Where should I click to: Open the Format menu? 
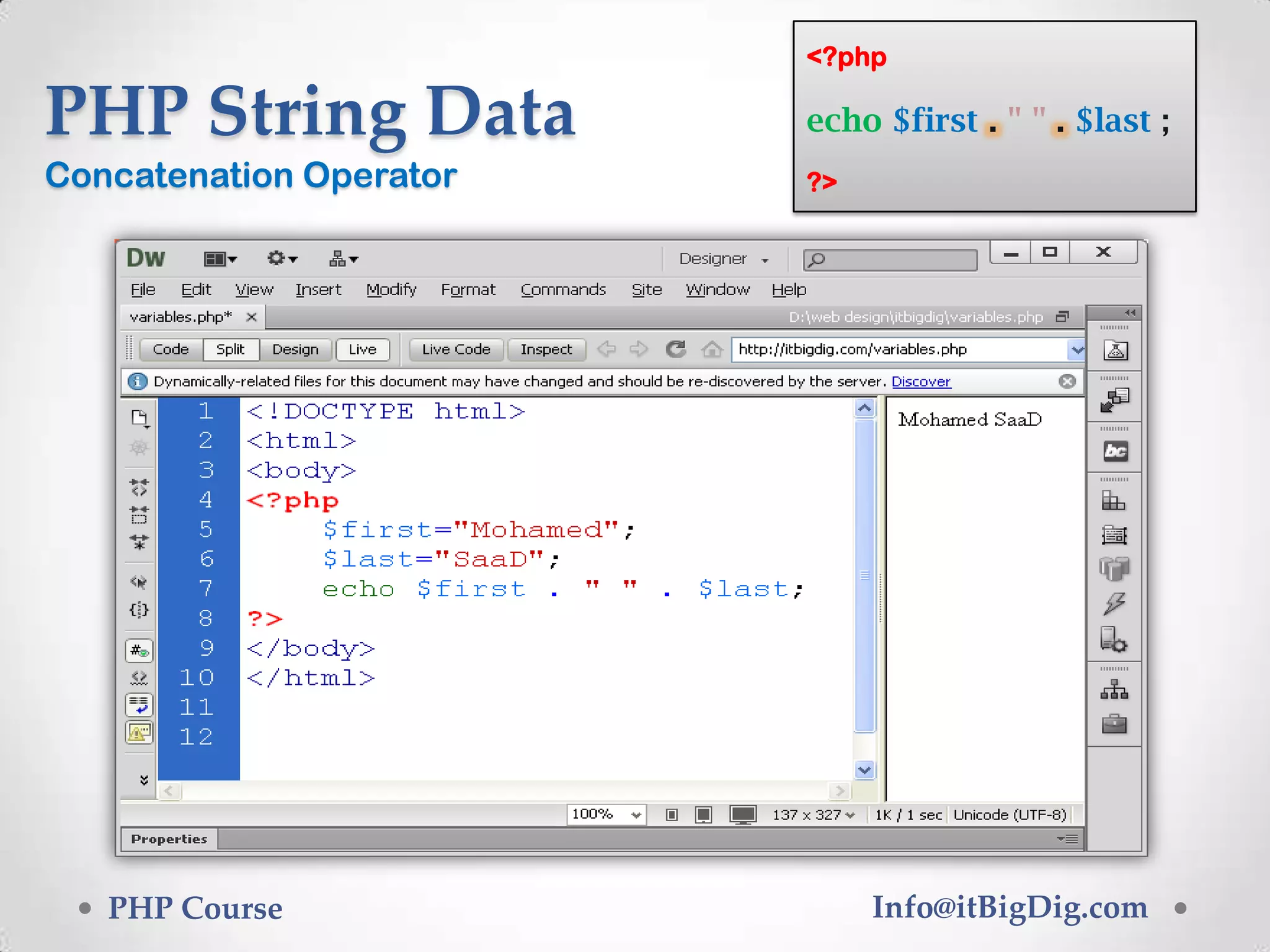tap(468, 289)
